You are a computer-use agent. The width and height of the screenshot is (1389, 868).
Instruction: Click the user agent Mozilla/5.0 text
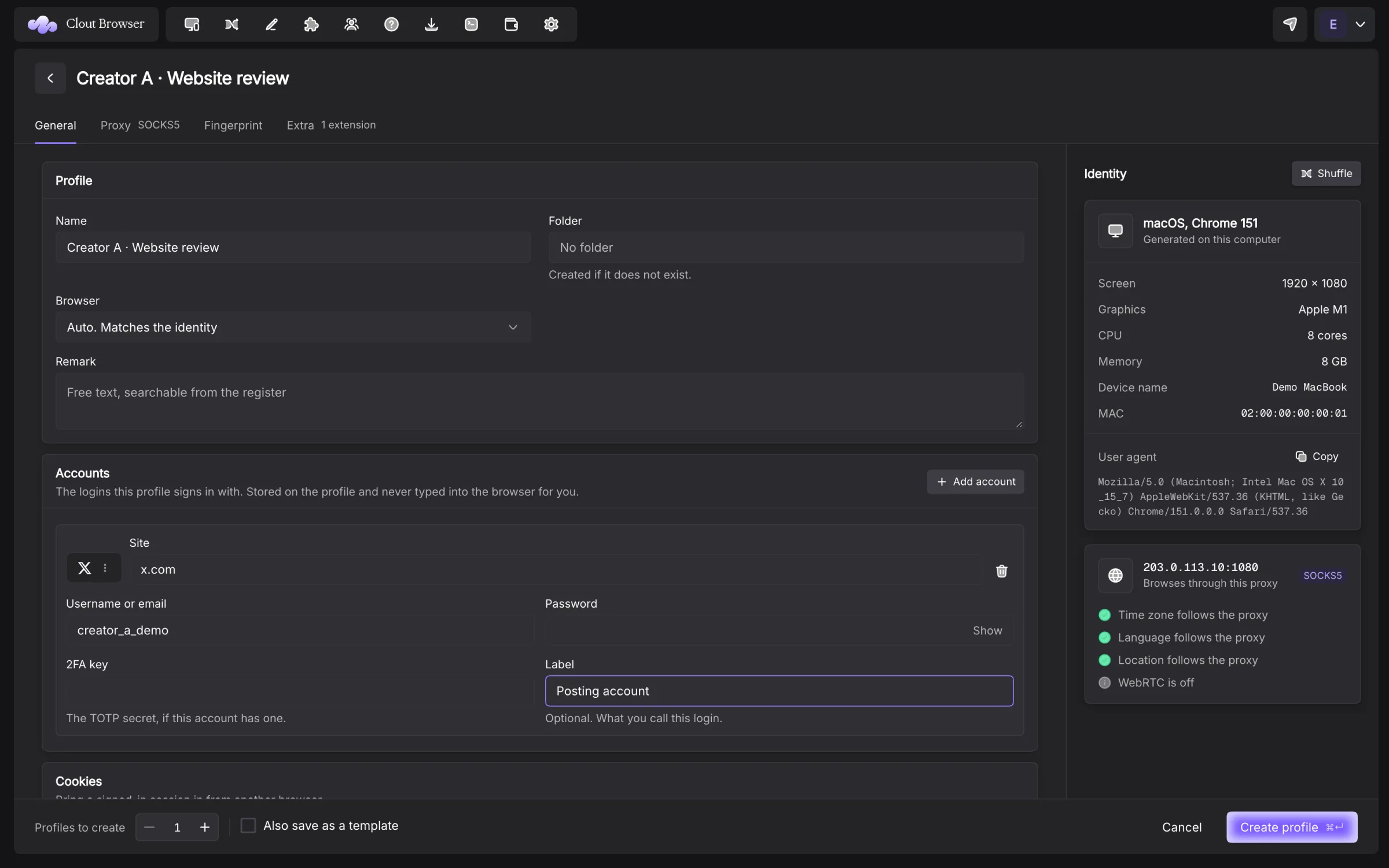1221,496
